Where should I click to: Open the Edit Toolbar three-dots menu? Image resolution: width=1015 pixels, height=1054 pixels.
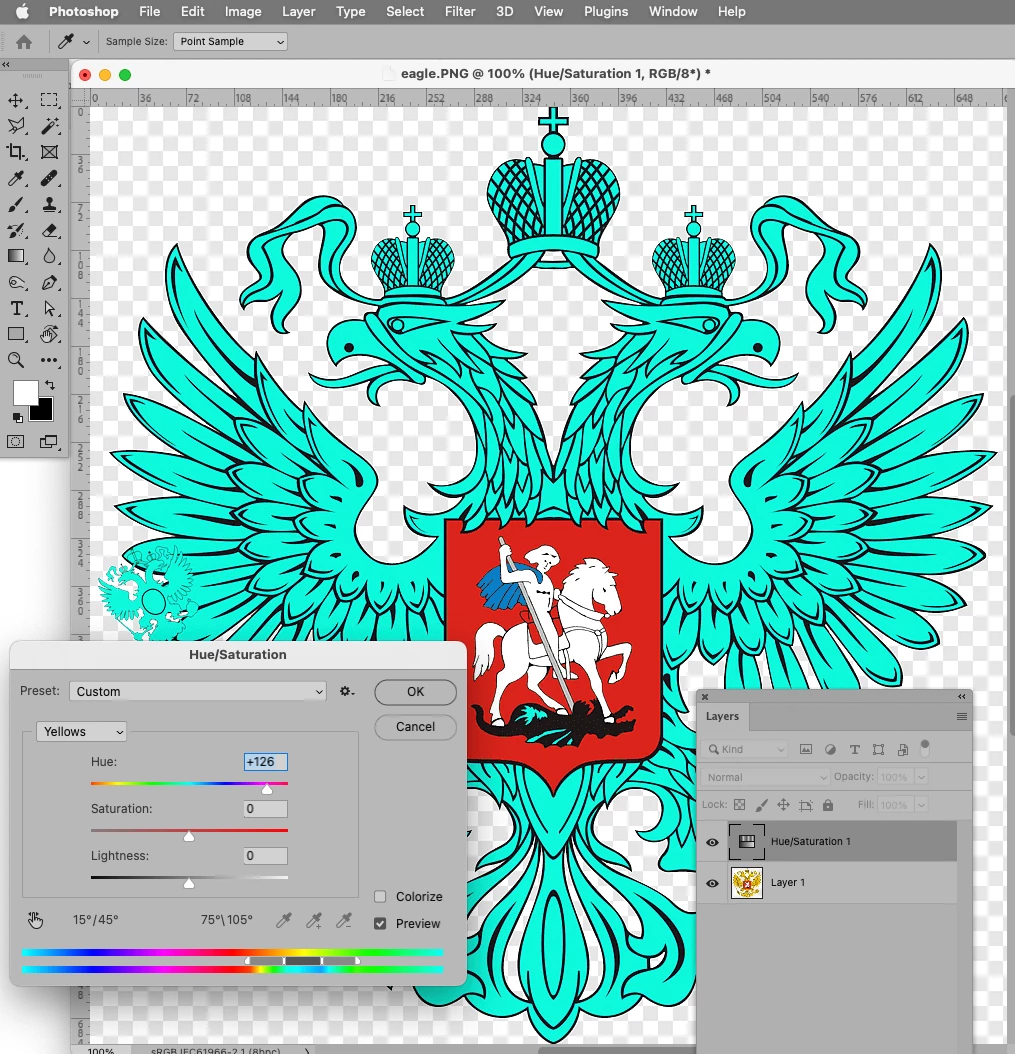point(49,360)
